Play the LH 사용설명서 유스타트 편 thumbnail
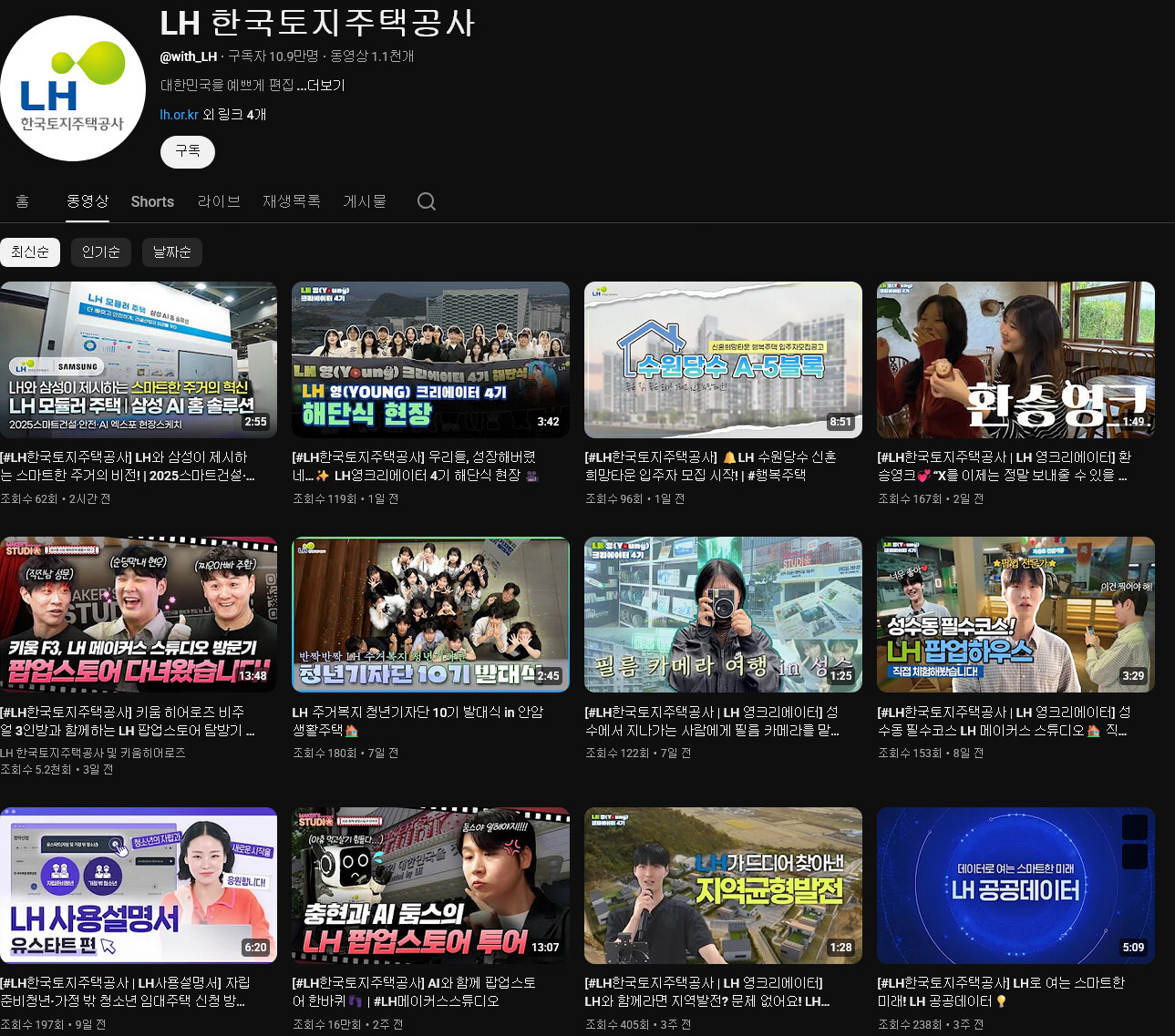The height and width of the screenshot is (1036, 1175). click(x=139, y=886)
